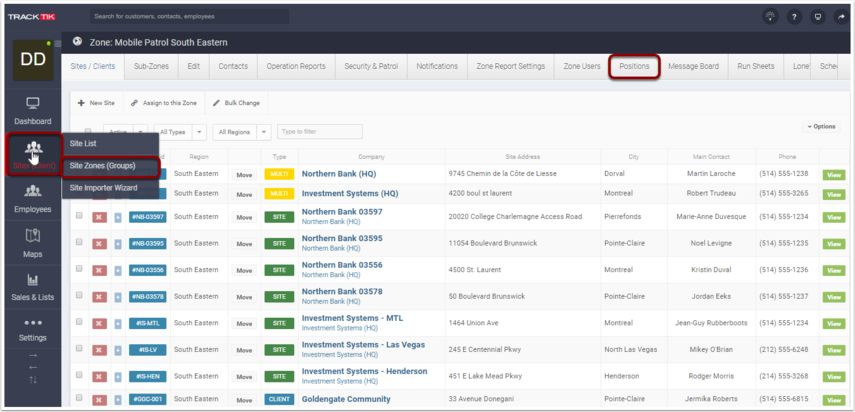
Task: Click the Company column header
Action: 371,156
